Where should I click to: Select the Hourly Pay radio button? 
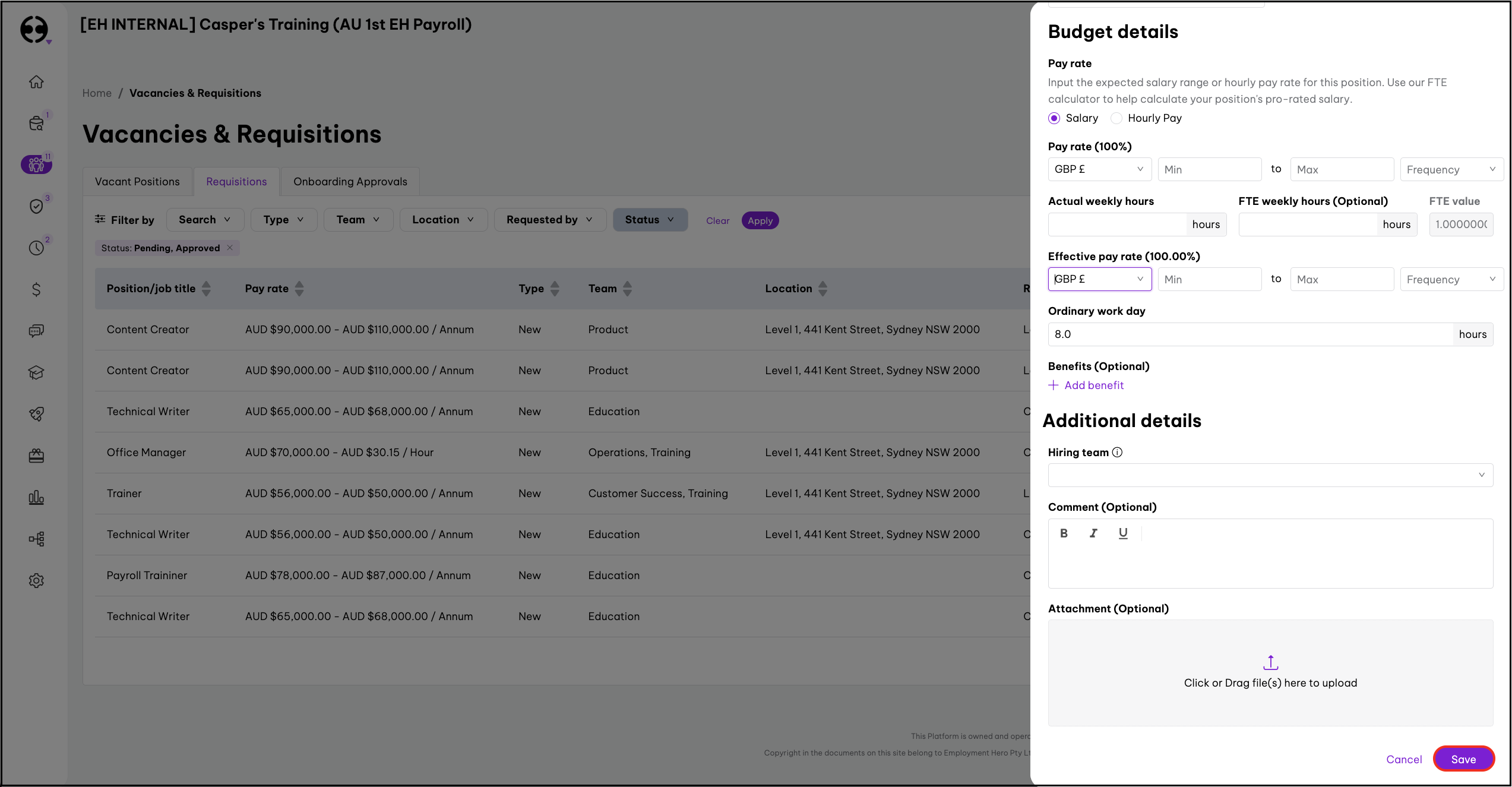1116,118
